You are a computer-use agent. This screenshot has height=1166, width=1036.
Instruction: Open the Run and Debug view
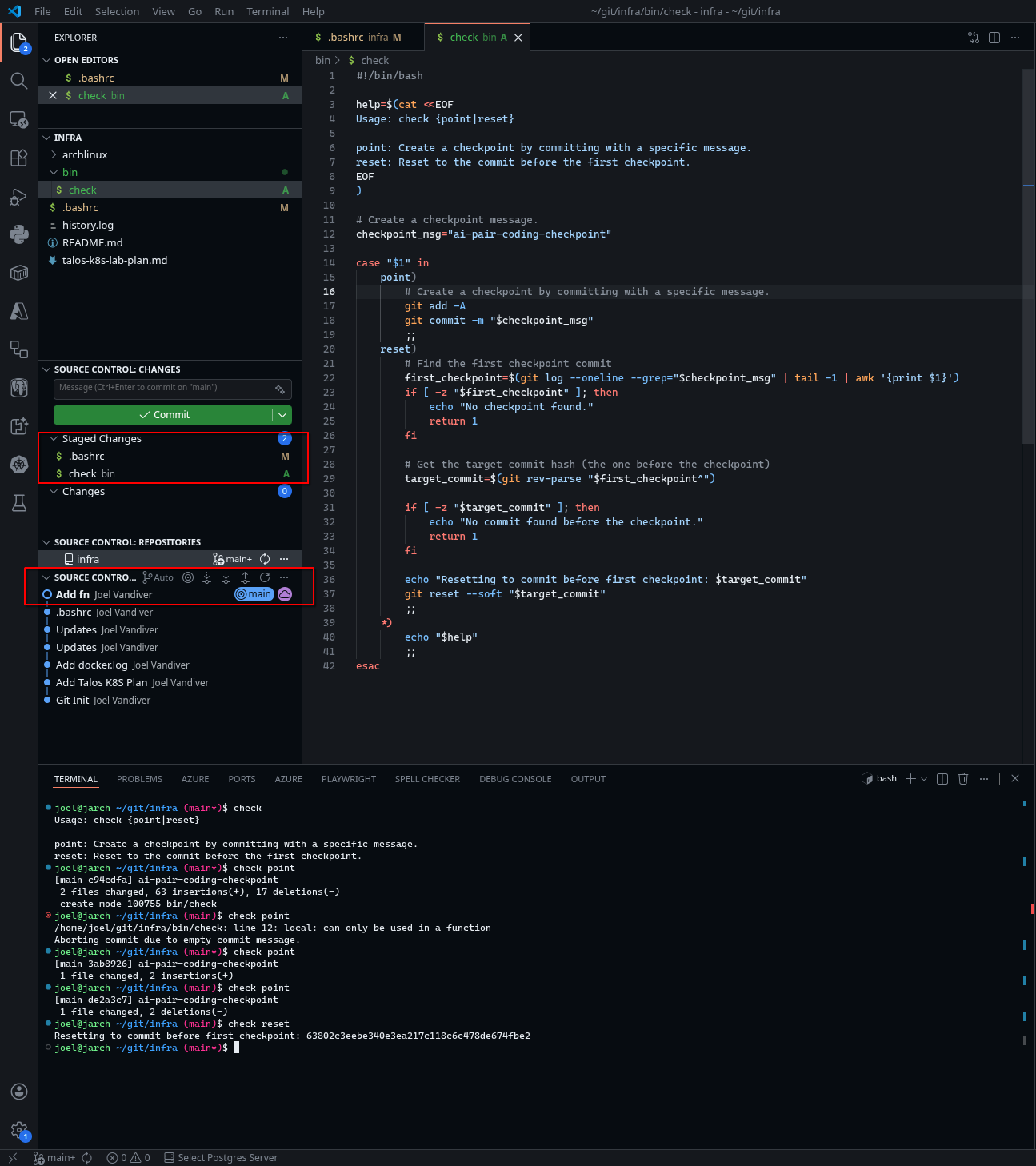click(x=18, y=197)
